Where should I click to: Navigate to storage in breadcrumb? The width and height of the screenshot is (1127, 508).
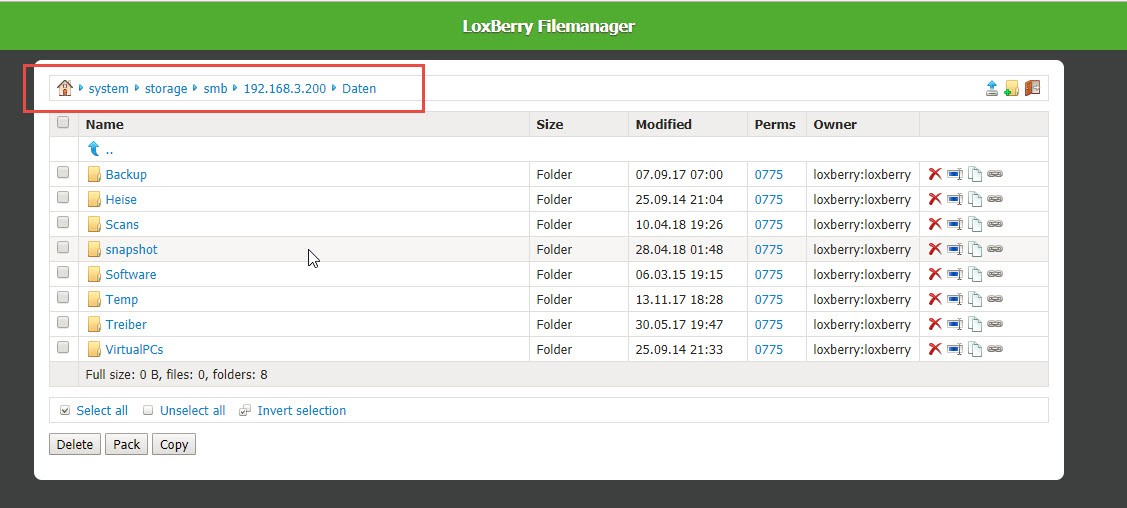[166, 89]
